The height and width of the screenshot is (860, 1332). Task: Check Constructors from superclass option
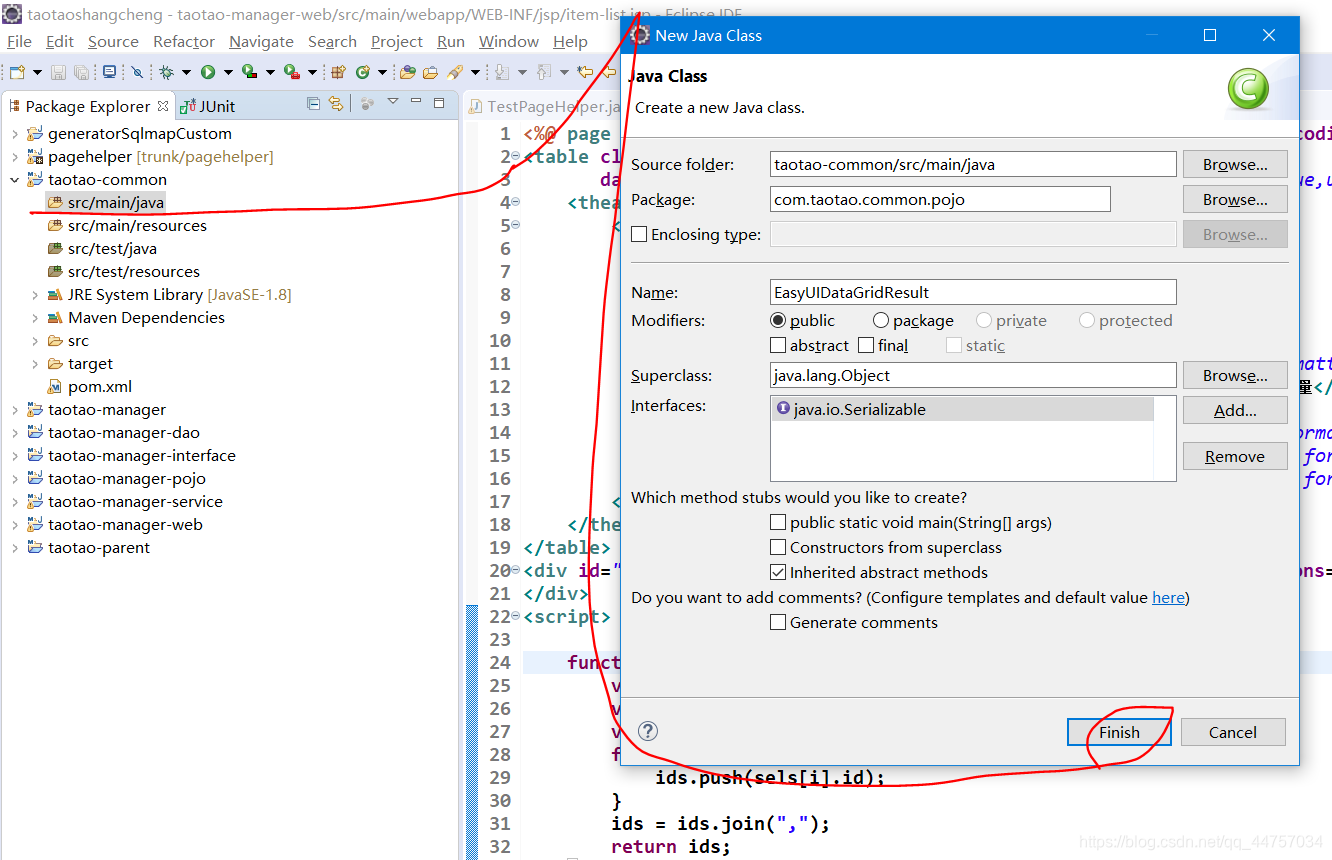coord(778,547)
